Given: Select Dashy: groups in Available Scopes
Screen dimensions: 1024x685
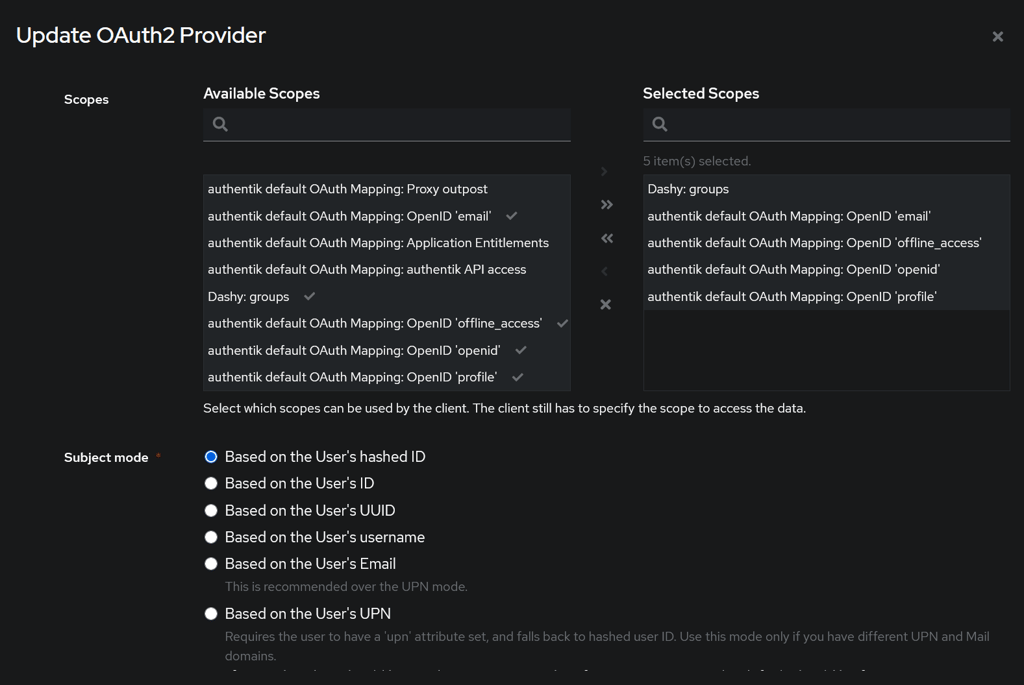Looking at the screenshot, I should (x=387, y=296).
